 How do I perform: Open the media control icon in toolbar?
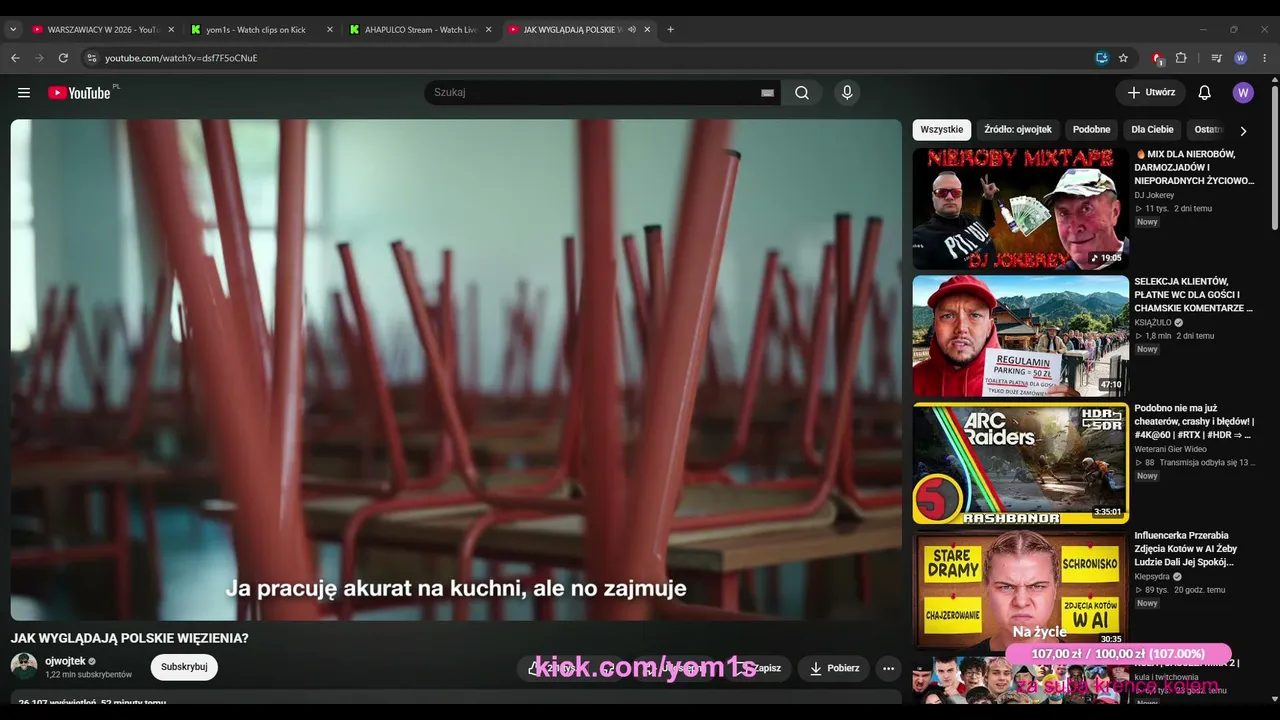[x=1216, y=58]
